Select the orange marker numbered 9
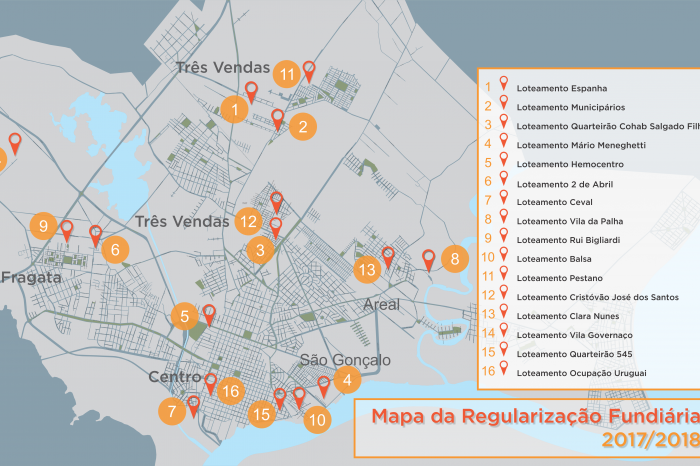The width and height of the screenshot is (700, 466). pyautogui.click(x=43, y=226)
